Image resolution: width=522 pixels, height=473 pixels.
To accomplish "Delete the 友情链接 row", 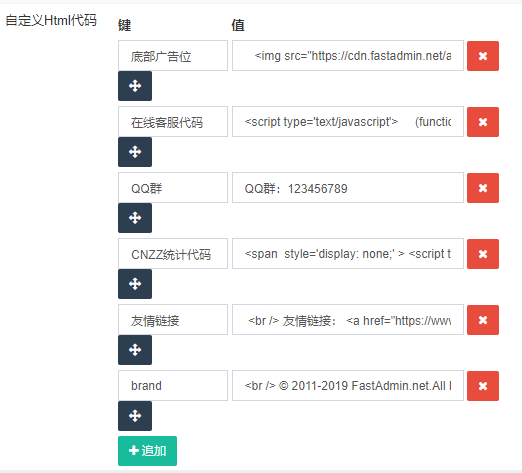I will [x=483, y=320].
